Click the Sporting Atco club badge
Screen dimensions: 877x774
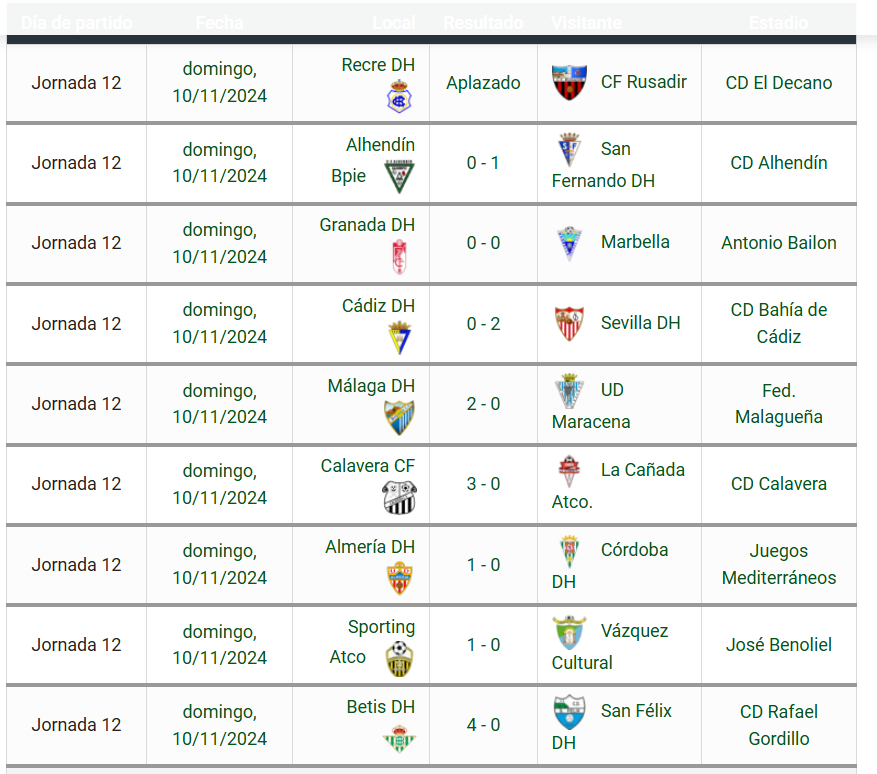[399, 659]
